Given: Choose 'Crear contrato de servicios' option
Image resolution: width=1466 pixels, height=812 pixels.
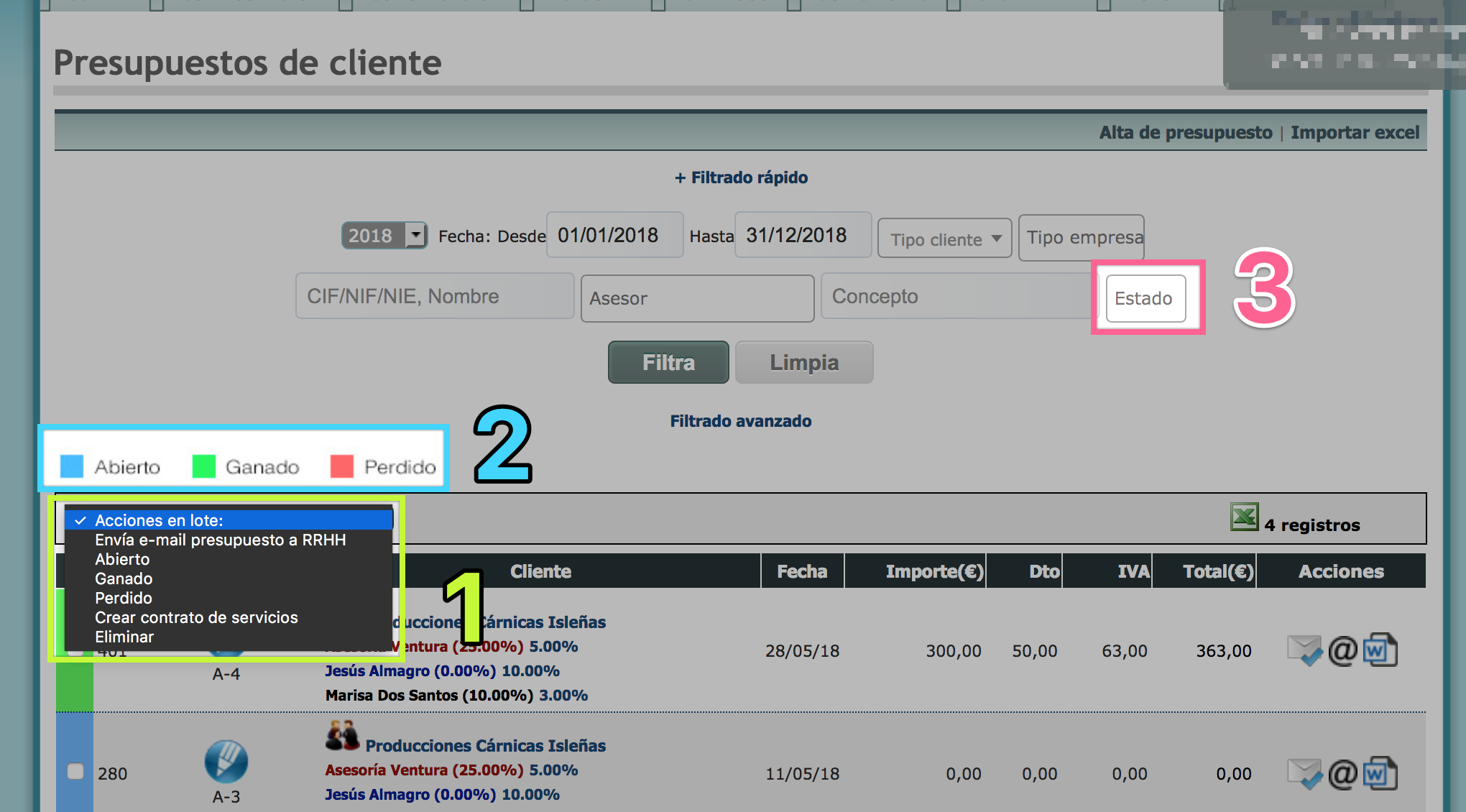Looking at the screenshot, I should (196, 617).
